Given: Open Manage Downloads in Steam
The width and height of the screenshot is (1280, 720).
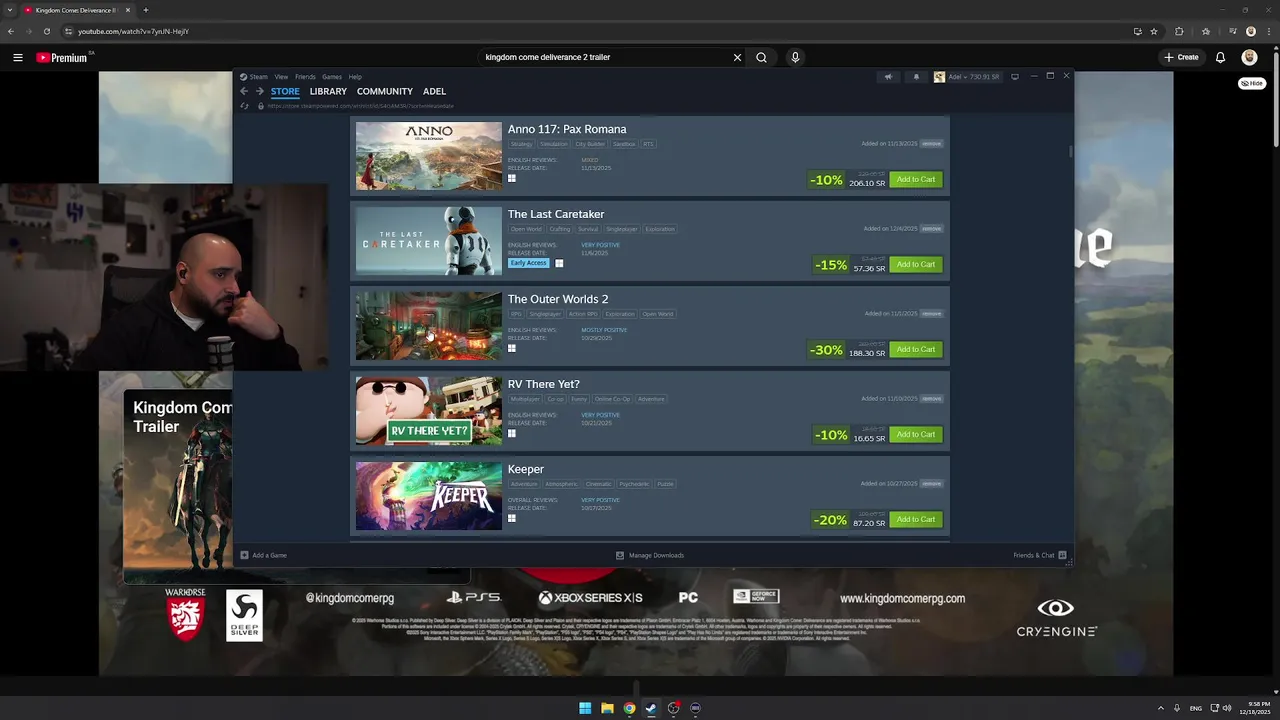Looking at the screenshot, I should coord(650,555).
